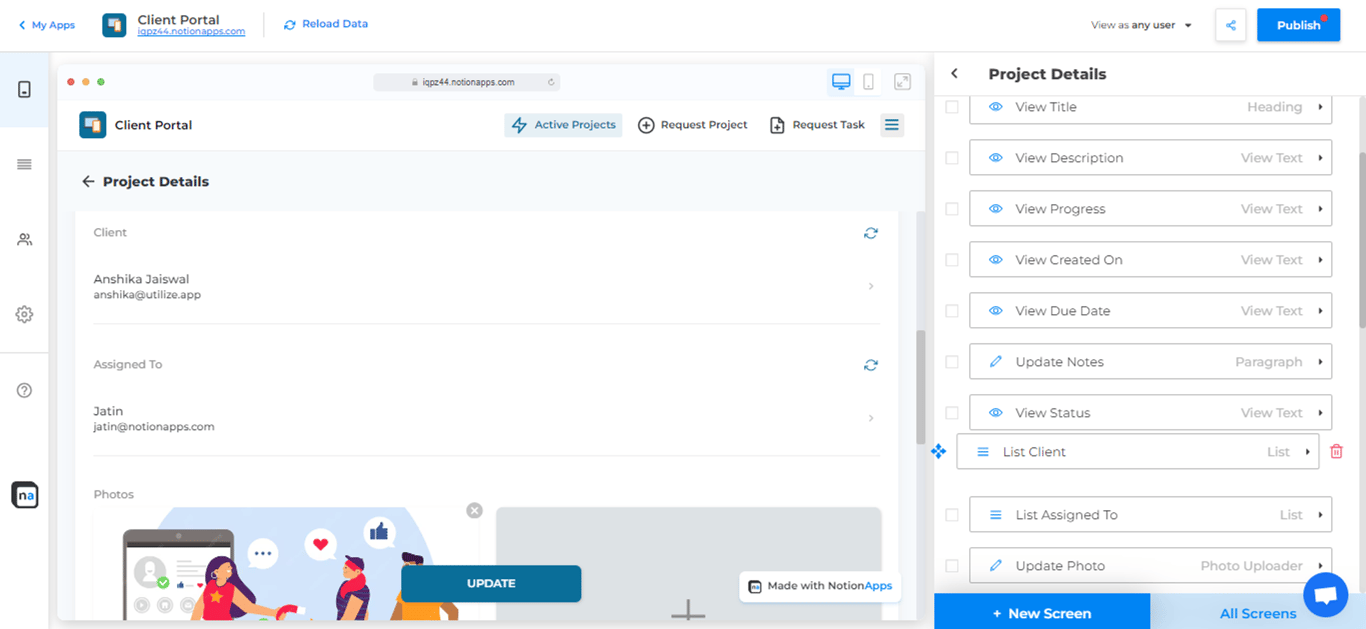The width and height of the screenshot is (1366, 629).
Task: Collapse panel with back chevron
Action: coord(954,74)
